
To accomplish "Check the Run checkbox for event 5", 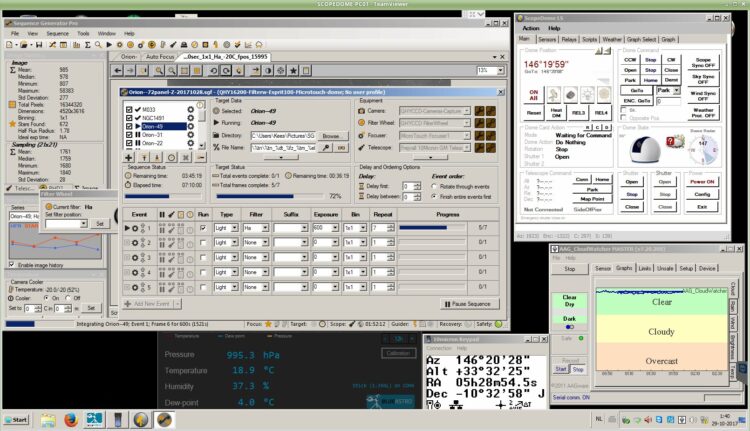I will (x=203, y=287).
